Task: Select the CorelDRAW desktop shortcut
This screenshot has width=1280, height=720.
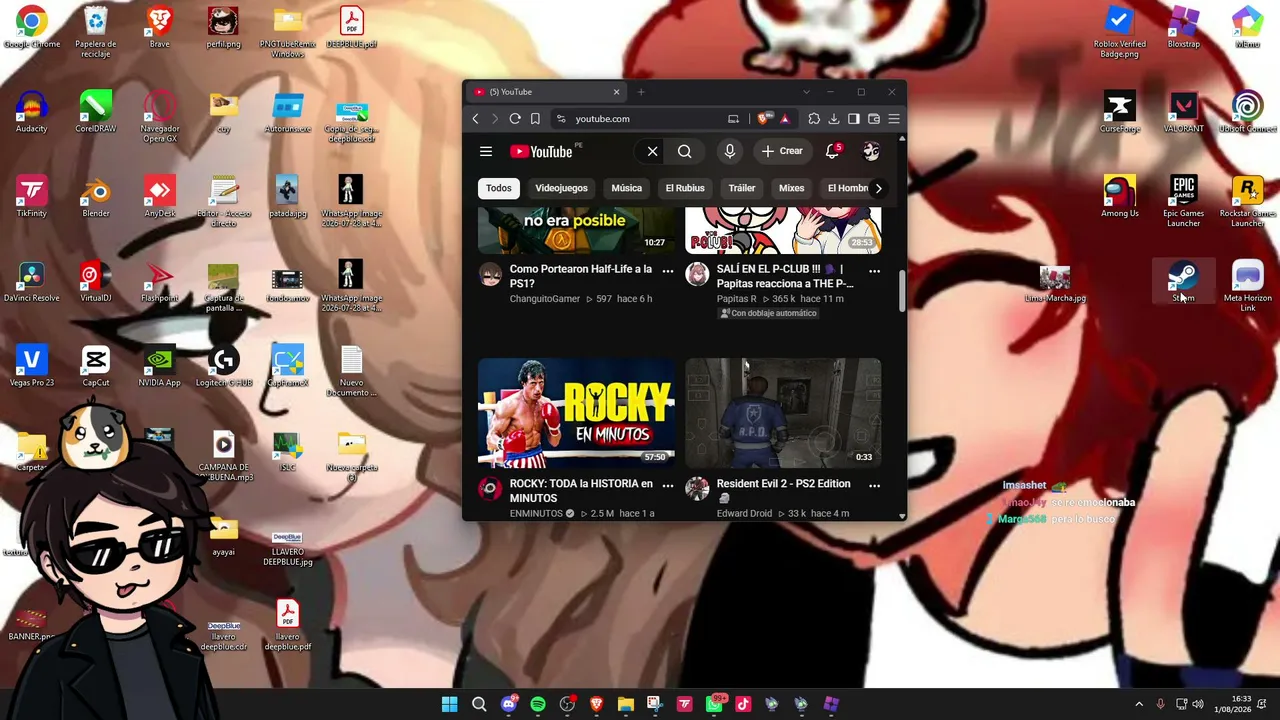Action: [96, 112]
